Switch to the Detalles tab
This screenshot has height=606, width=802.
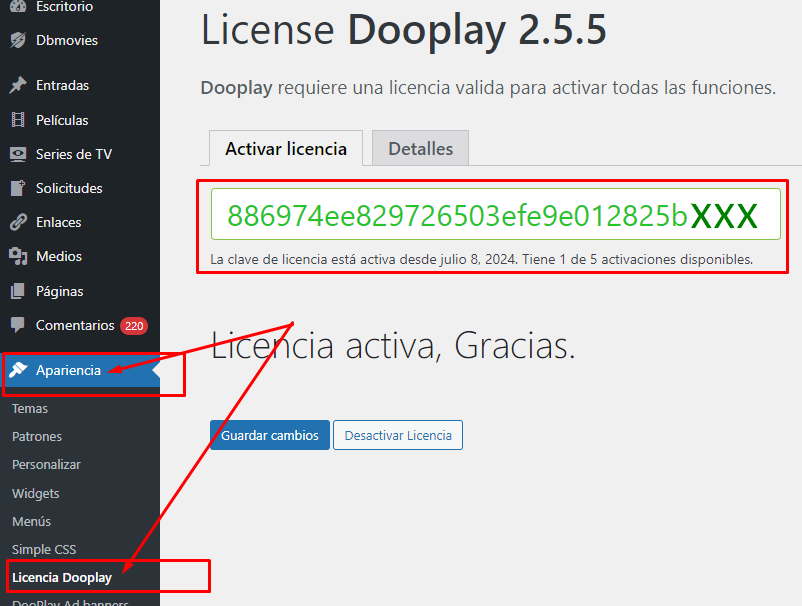[420, 148]
